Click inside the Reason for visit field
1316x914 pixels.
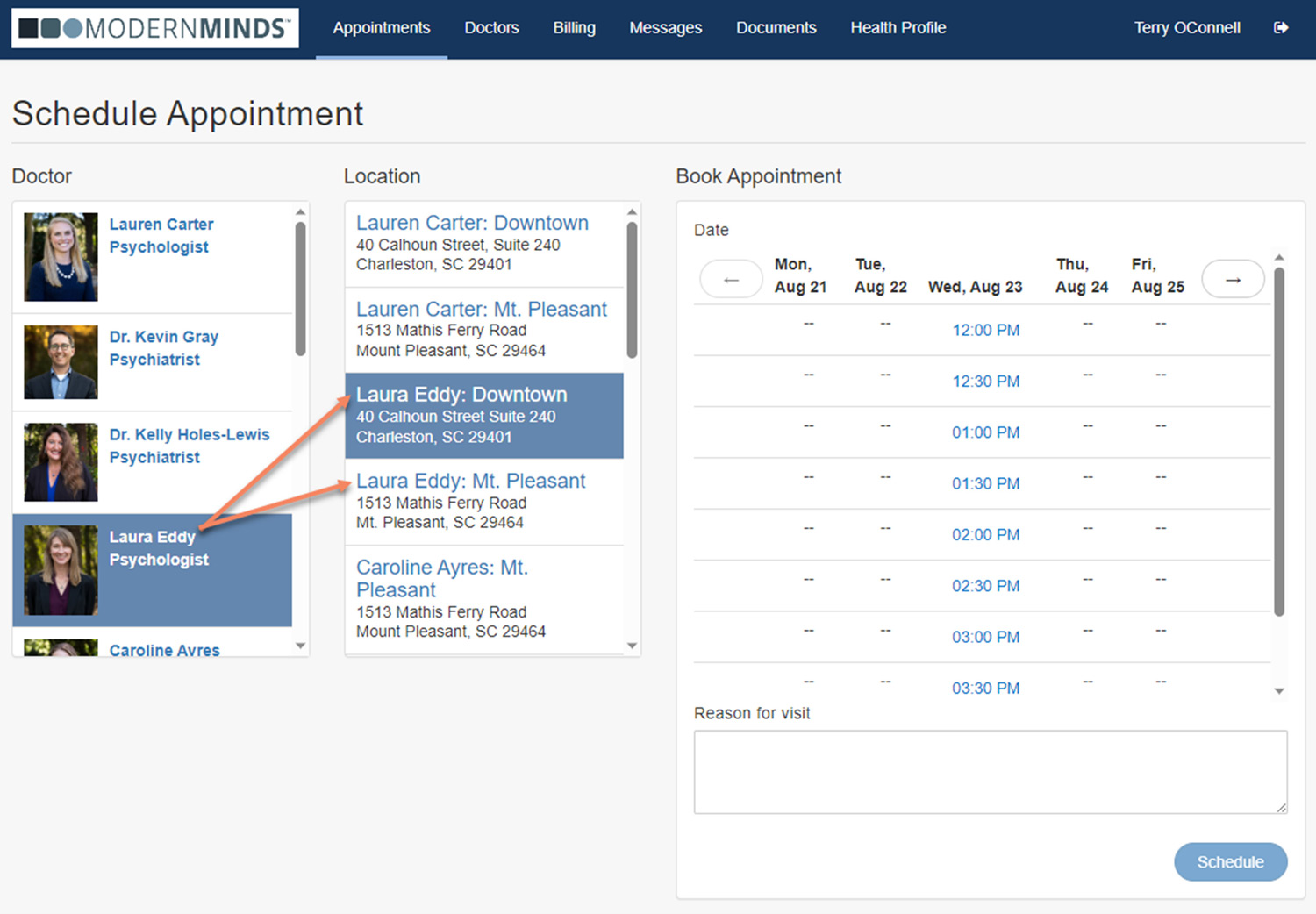click(x=990, y=771)
